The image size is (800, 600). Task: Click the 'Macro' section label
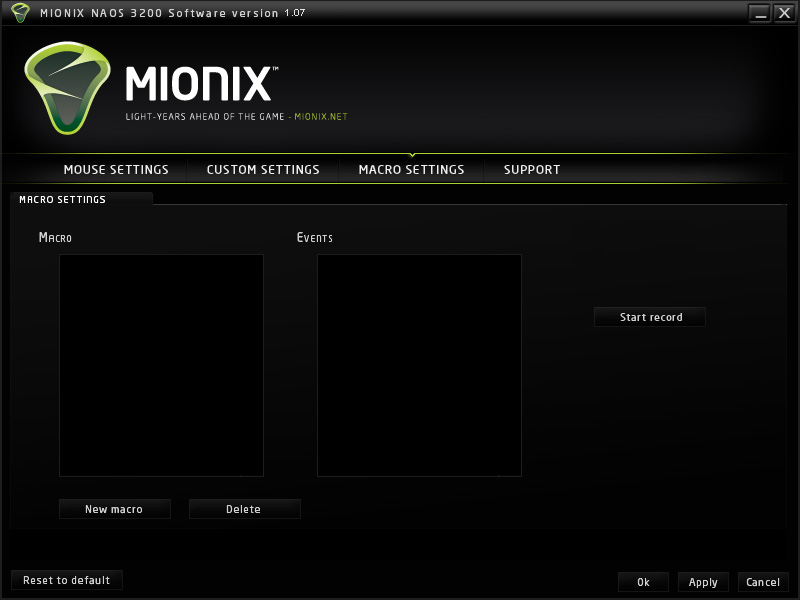tap(55, 238)
